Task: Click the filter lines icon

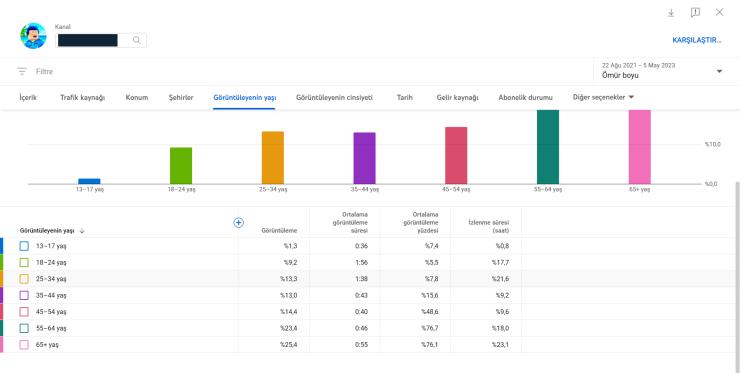Action: [x=22, y=71]
